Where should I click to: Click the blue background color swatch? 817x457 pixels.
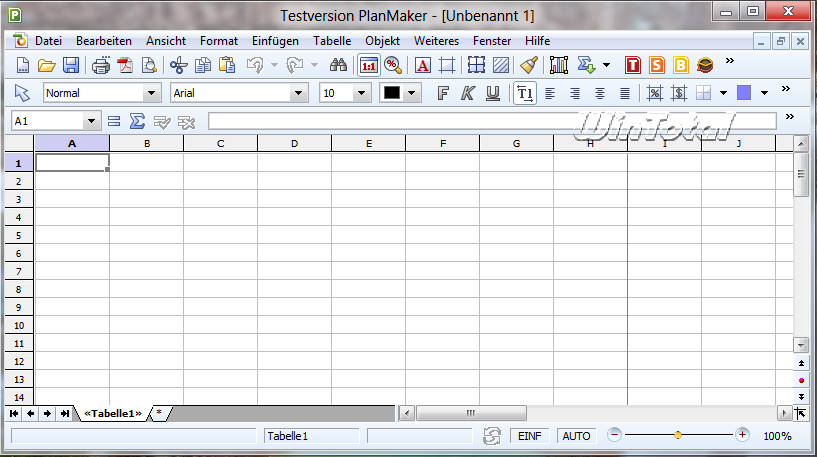click(744, 93)
